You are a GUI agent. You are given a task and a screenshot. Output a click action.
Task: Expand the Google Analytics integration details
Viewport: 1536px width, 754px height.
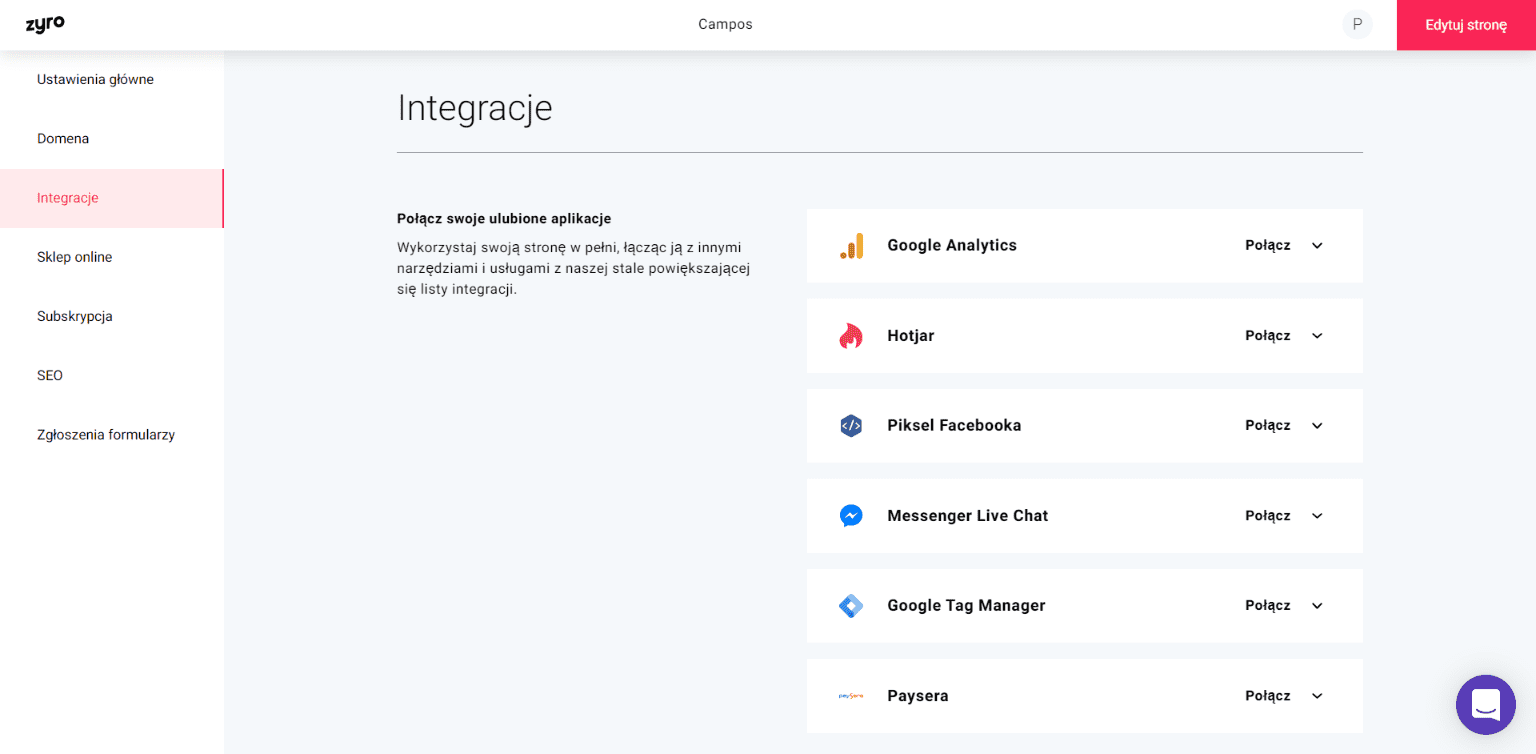pos(1317,245)
